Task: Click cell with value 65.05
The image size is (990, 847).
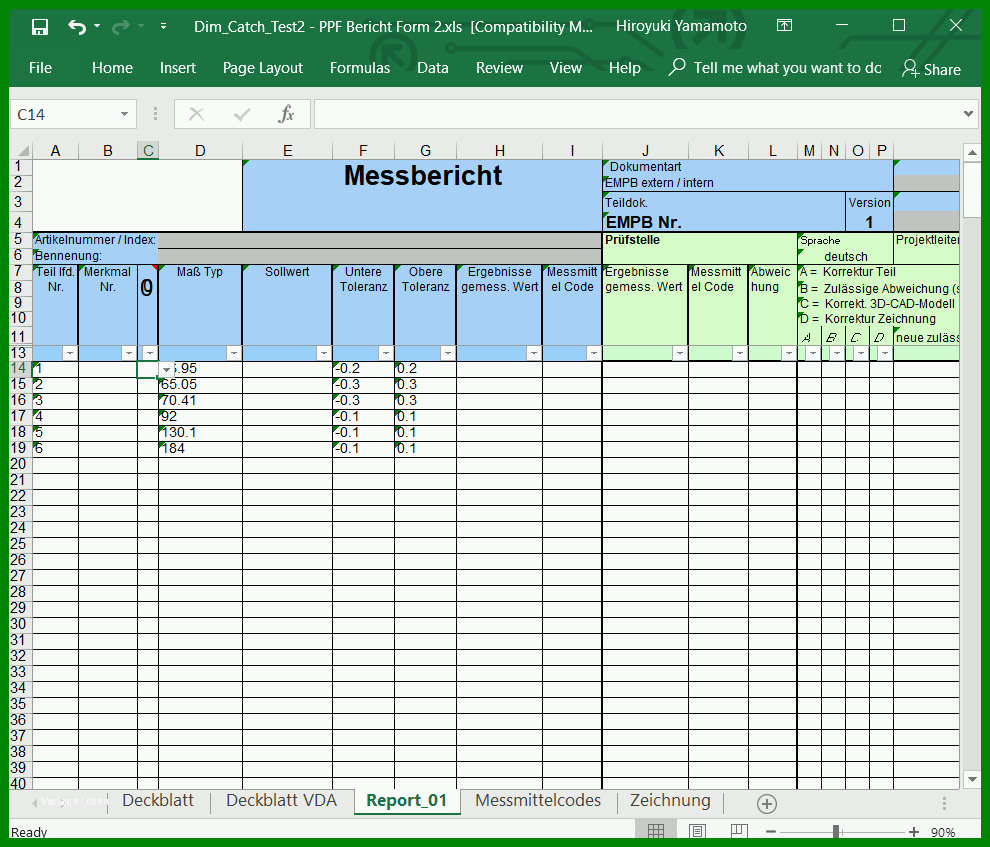Action: 200,384
